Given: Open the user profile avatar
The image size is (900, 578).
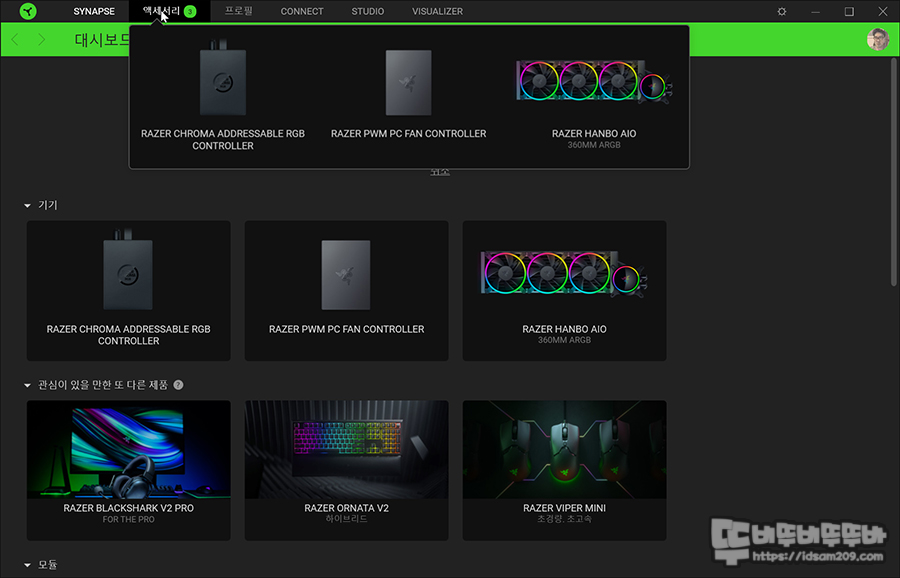Looking at the screenshot, I should pyautogui.click(x=878, y=40).
